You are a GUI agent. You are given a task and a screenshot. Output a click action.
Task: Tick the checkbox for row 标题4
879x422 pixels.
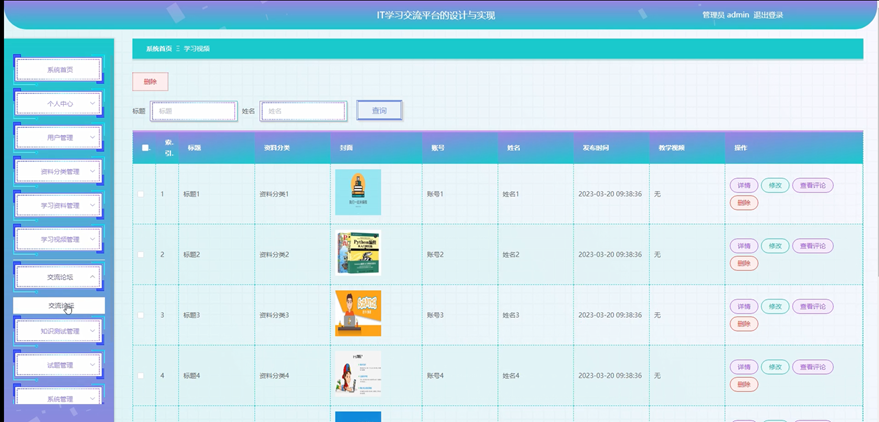(x=141, y=375)
